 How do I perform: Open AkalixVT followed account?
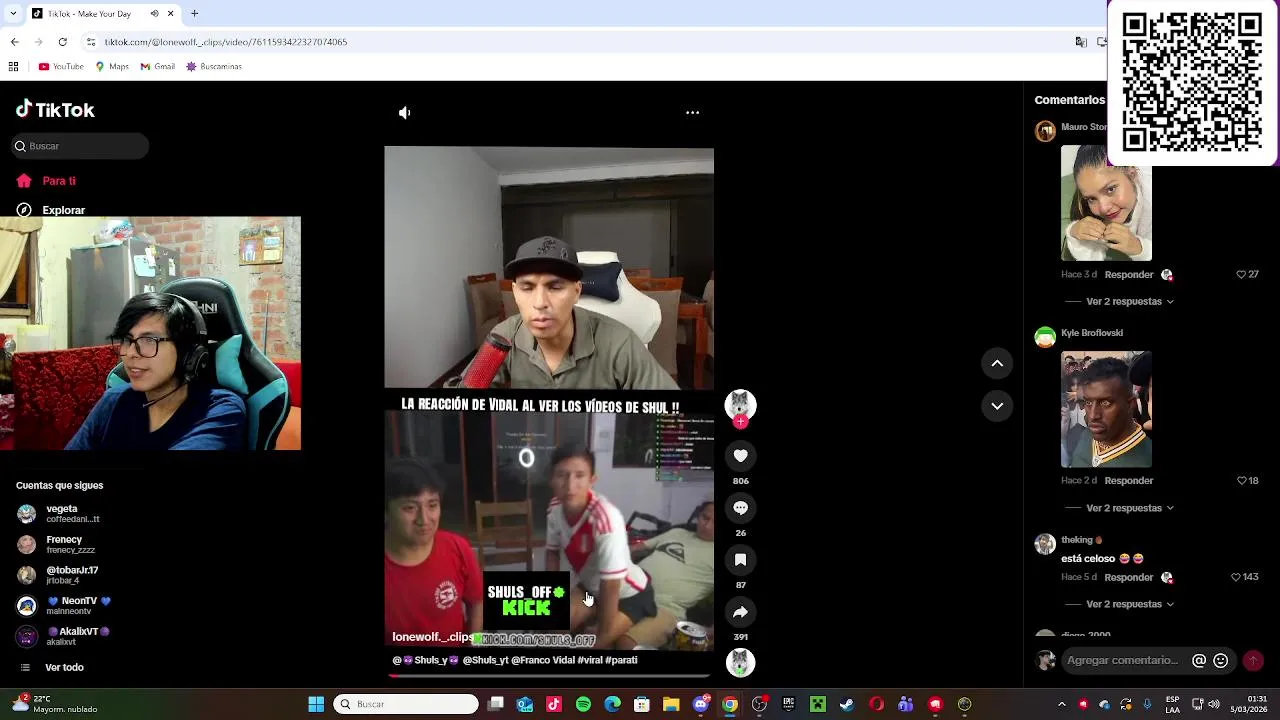65,637
